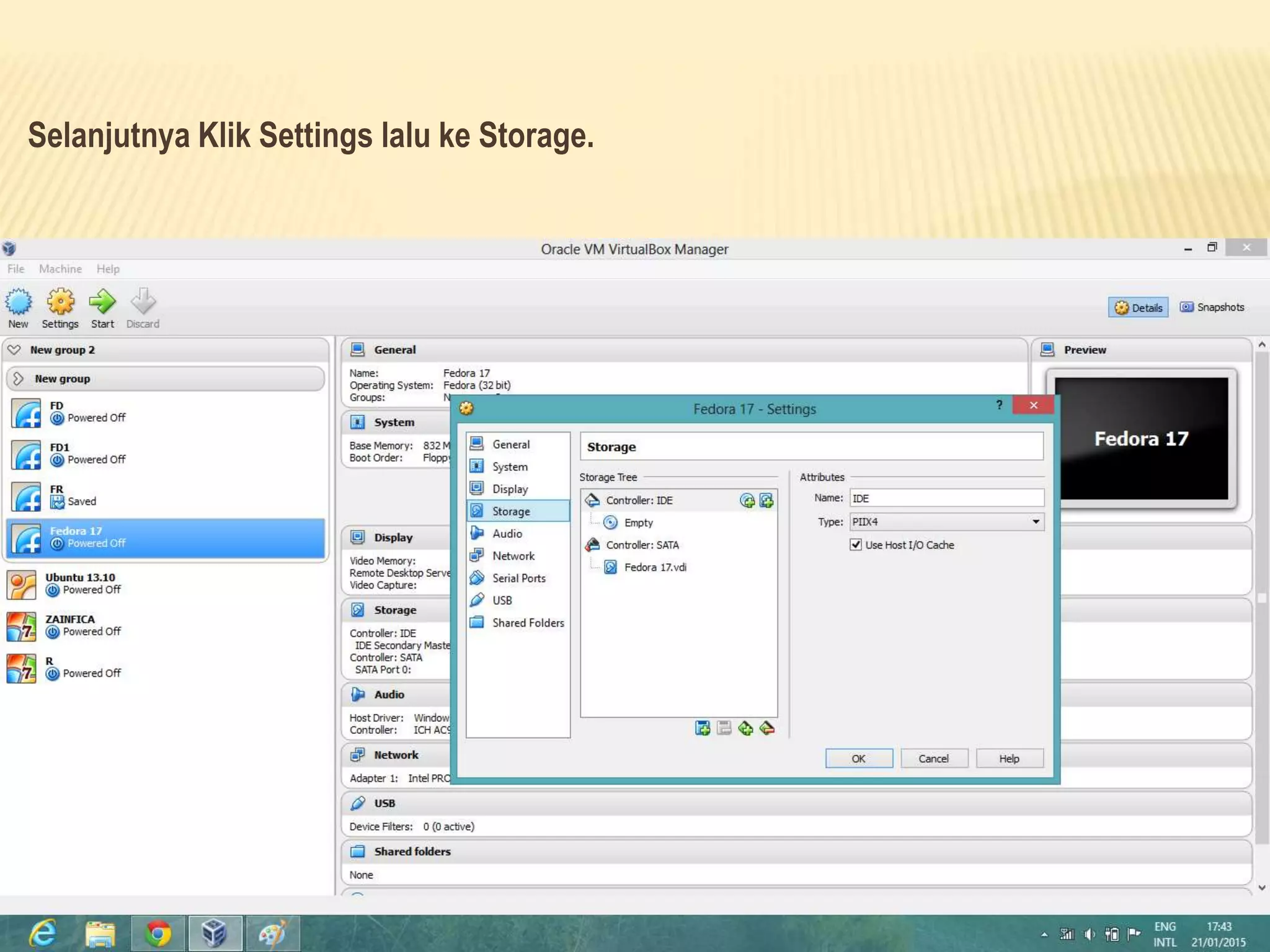This screenshot has width=1270, height=952.
Task: Show hidden tray icons arrow
Action: click(x=1044, y=935)
